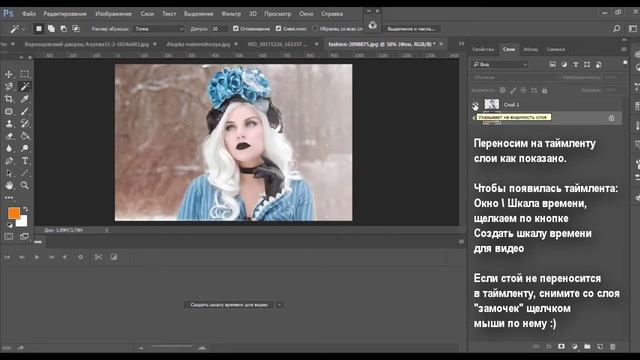
Task: Toggle Lock transparent pixels
Action: 502,91
